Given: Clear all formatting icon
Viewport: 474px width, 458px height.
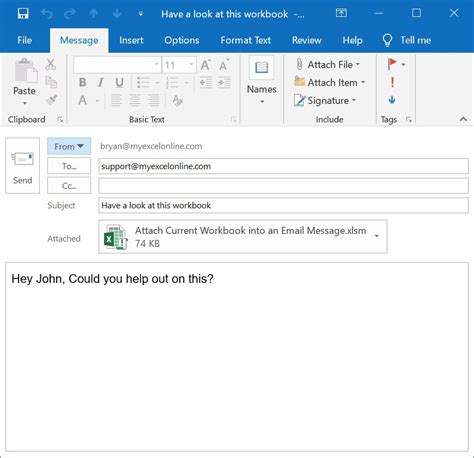Looking at the screenshot, I should 177,100.
